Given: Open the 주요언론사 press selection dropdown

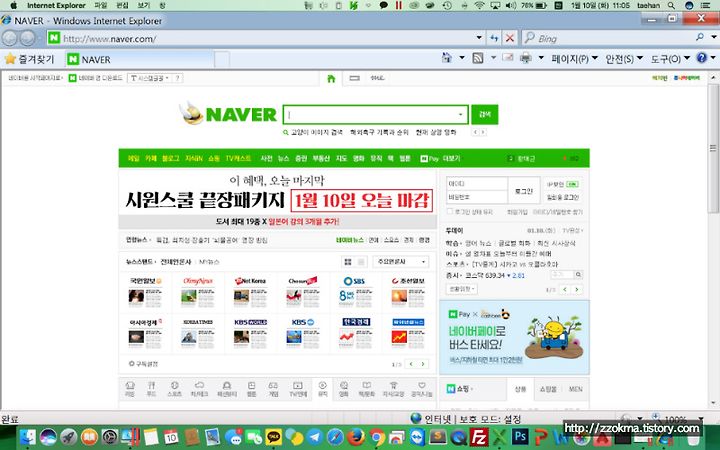Looking at the screenshot, I should tap(401, 262).
